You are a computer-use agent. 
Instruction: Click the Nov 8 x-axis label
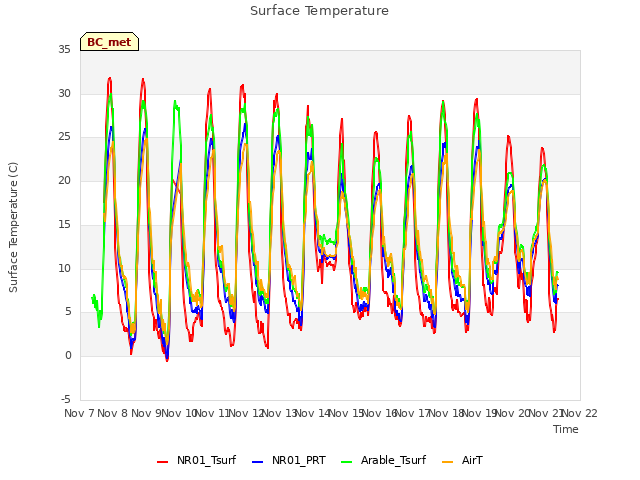coord(113,413)
